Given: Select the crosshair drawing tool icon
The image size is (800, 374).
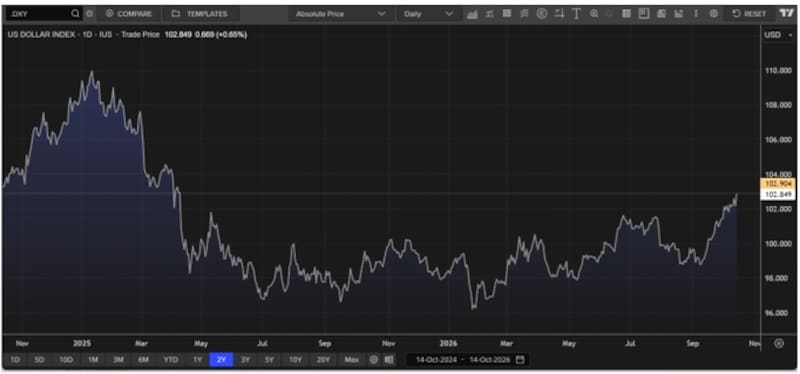Looking at the screenshot, I should 559,14.
